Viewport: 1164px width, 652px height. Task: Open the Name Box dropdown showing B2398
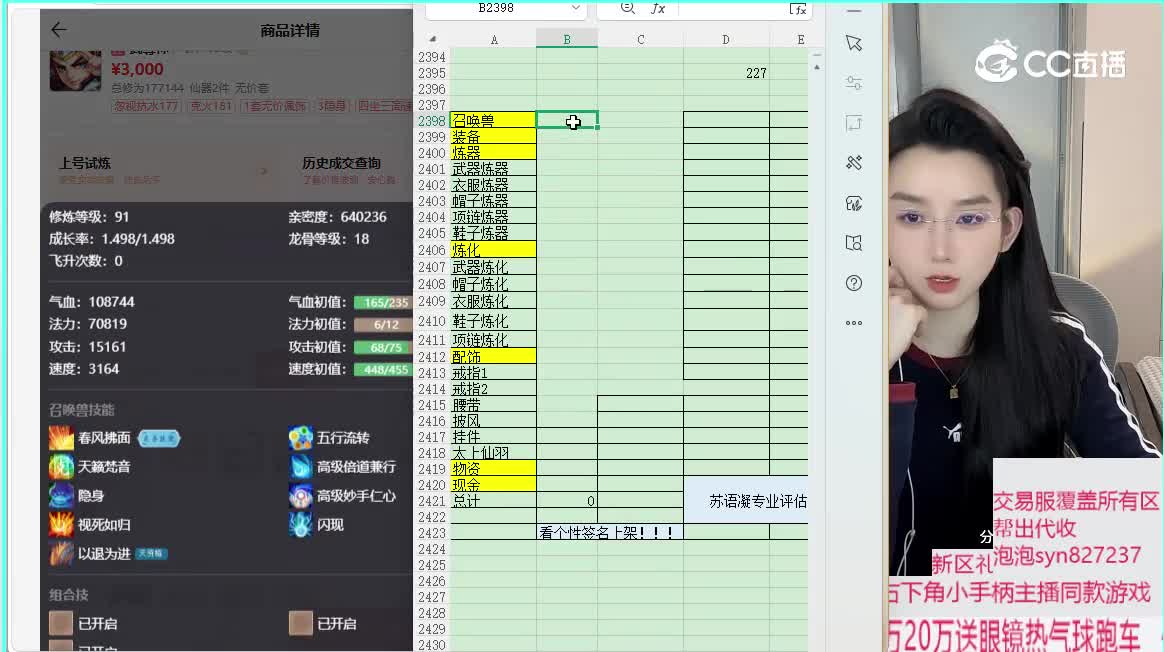click(576, 8)
